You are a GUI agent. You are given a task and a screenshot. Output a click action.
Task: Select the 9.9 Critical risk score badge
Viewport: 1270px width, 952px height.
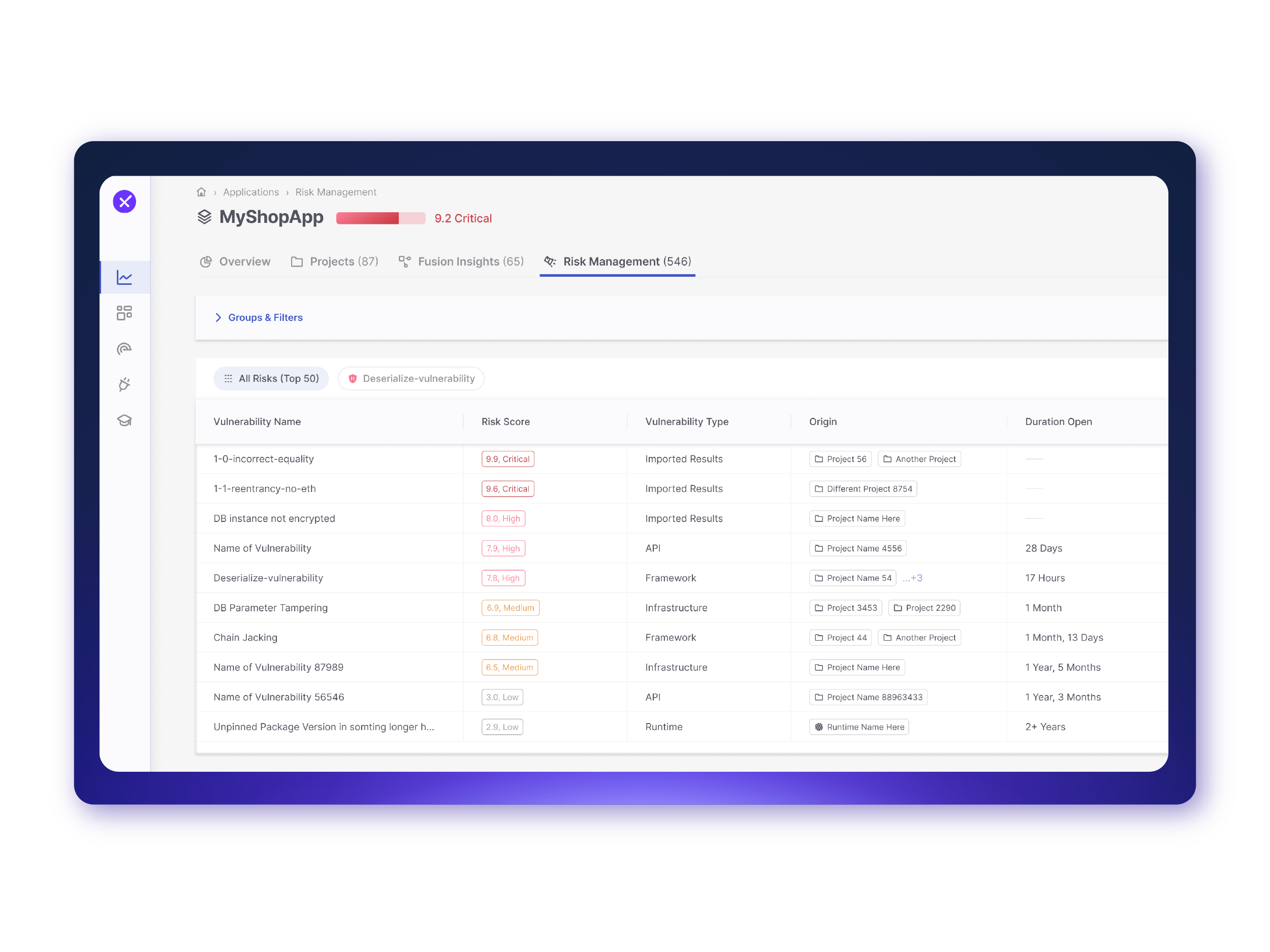click(507, 459)
